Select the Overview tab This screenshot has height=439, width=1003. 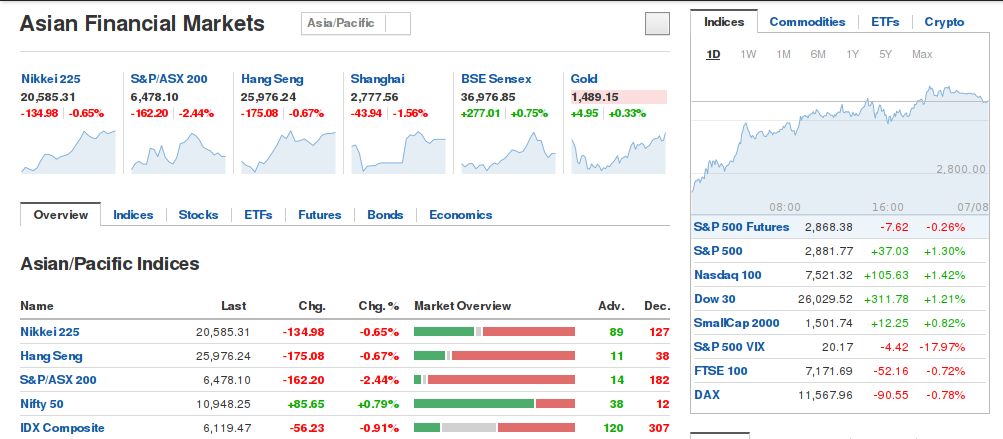pyautogui.click(x=61, y=214)
